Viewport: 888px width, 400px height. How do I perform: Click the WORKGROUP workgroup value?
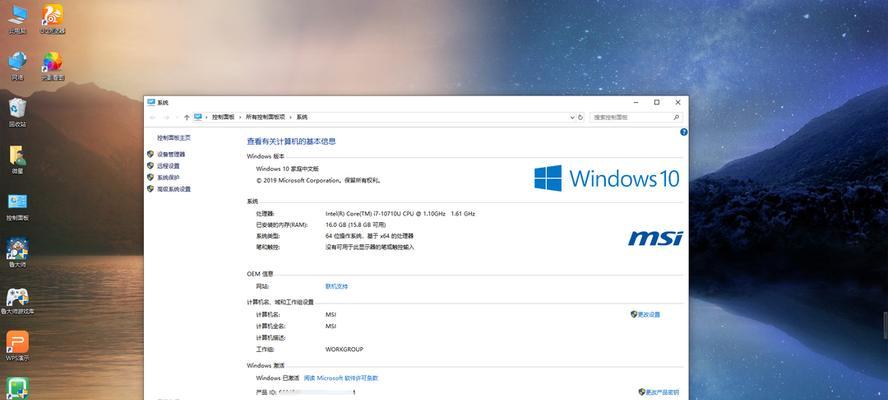tap(344, 350)
